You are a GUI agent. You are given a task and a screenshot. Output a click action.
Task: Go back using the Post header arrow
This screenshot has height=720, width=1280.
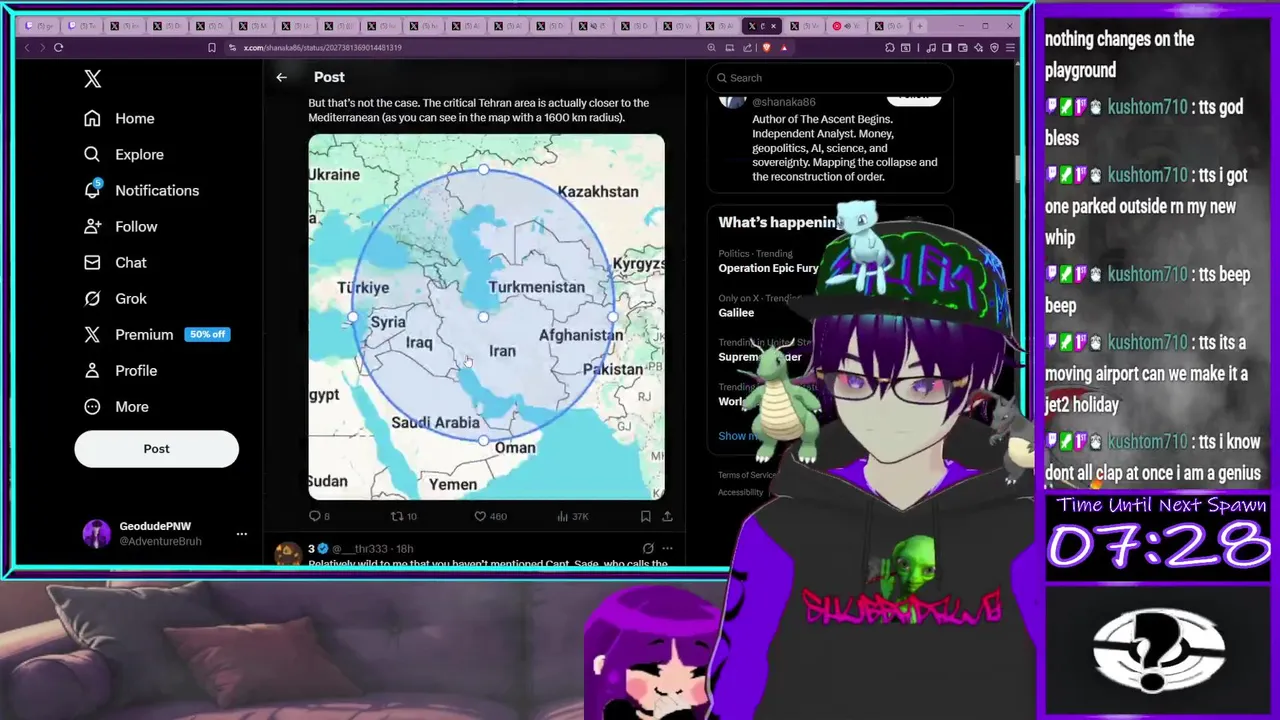point(281,77)
